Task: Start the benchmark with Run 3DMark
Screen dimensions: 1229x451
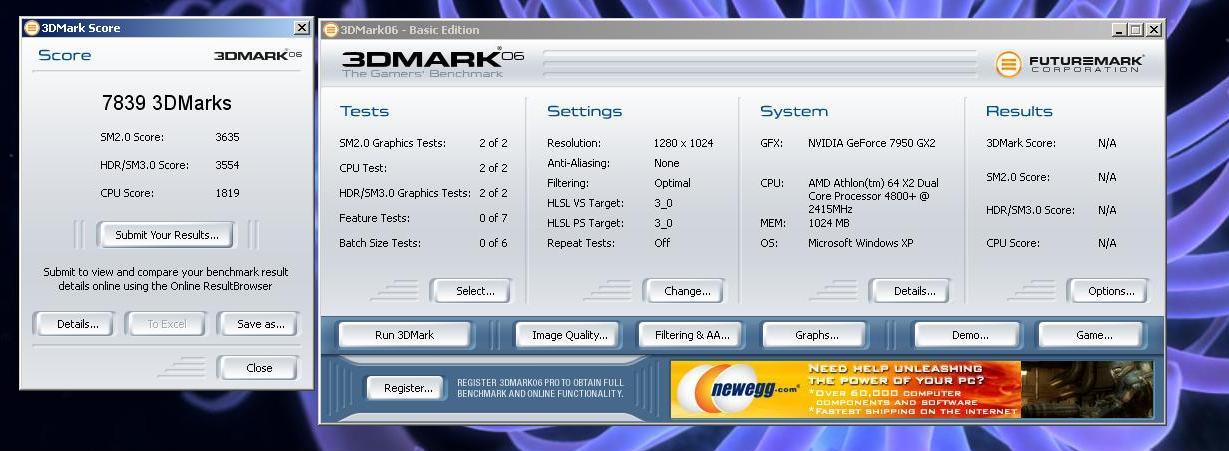Action: pyautogui.click(x=404, y=335)
